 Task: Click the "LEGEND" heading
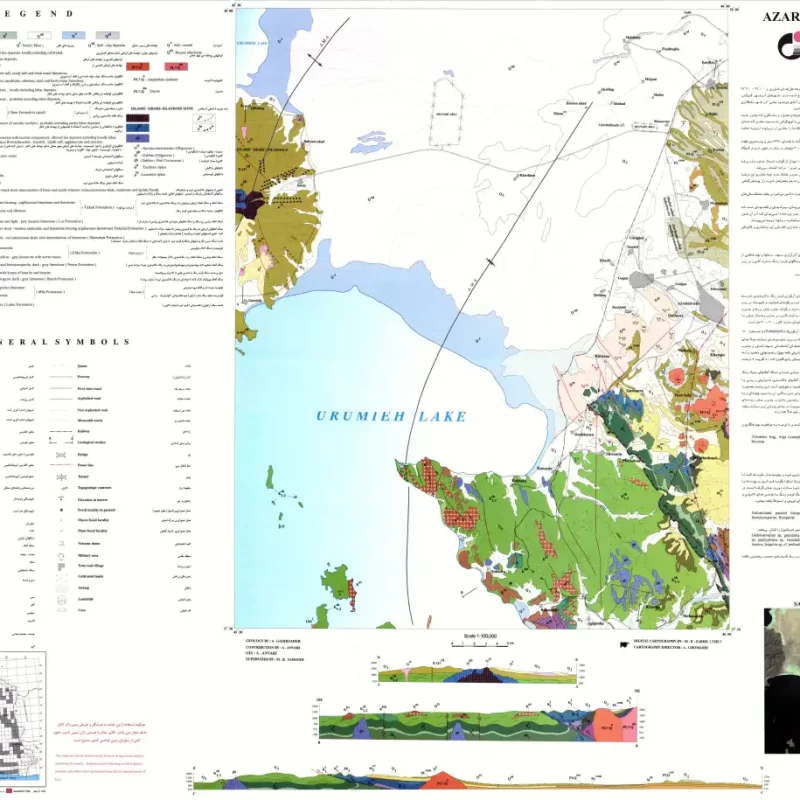36,14
